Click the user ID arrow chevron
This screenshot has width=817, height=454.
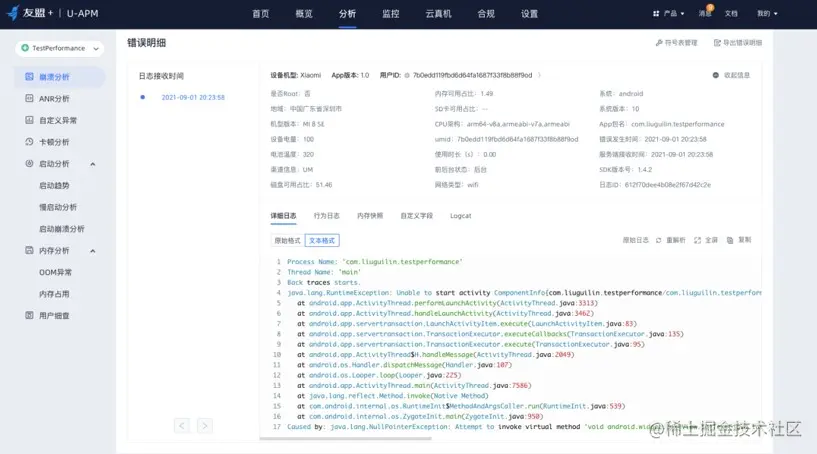(x=539, y=75)
